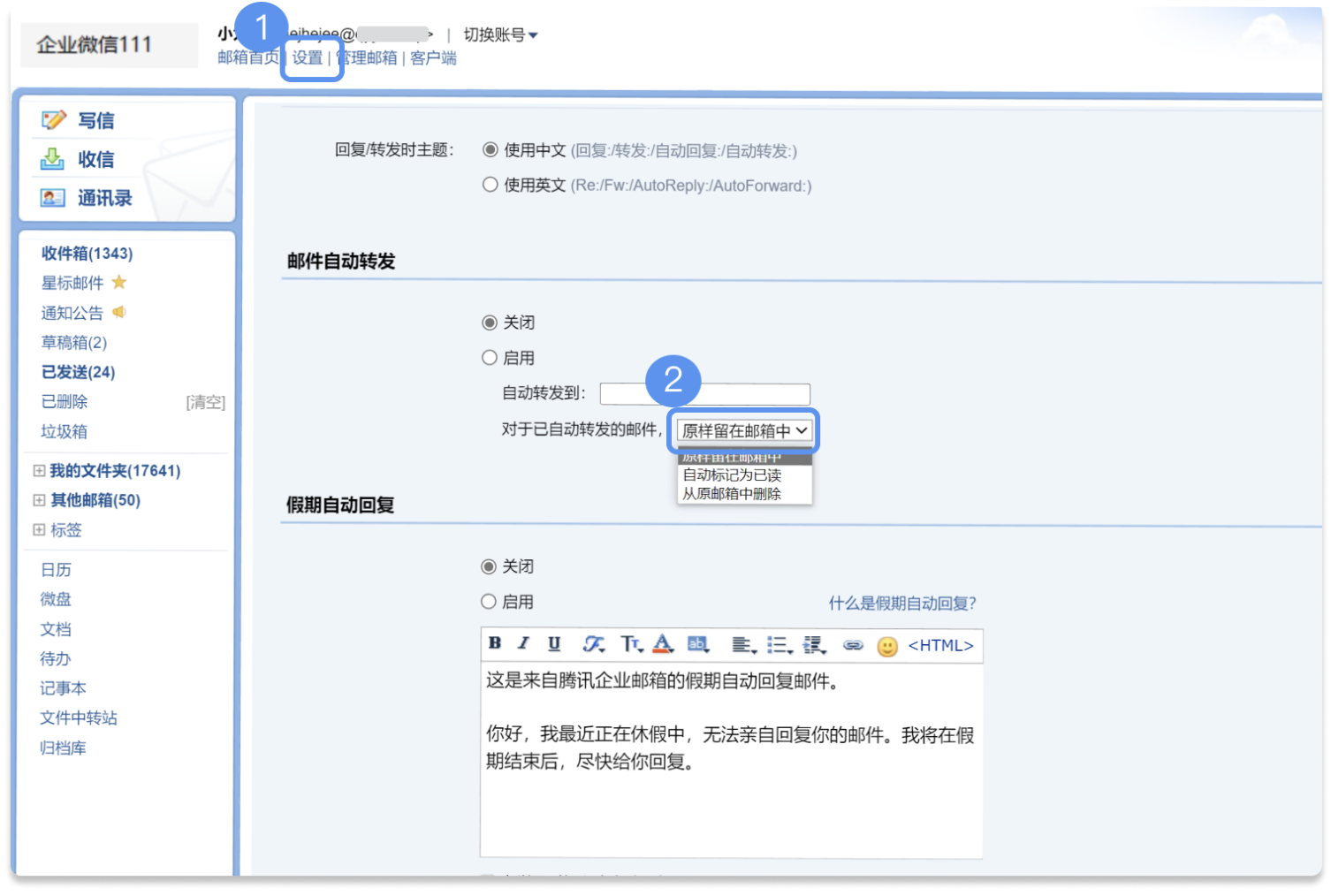Viewport: 1331px width, 896px height.
Task: Expand 我的文件夹 folder tree
Action: (x=39, y=471)
